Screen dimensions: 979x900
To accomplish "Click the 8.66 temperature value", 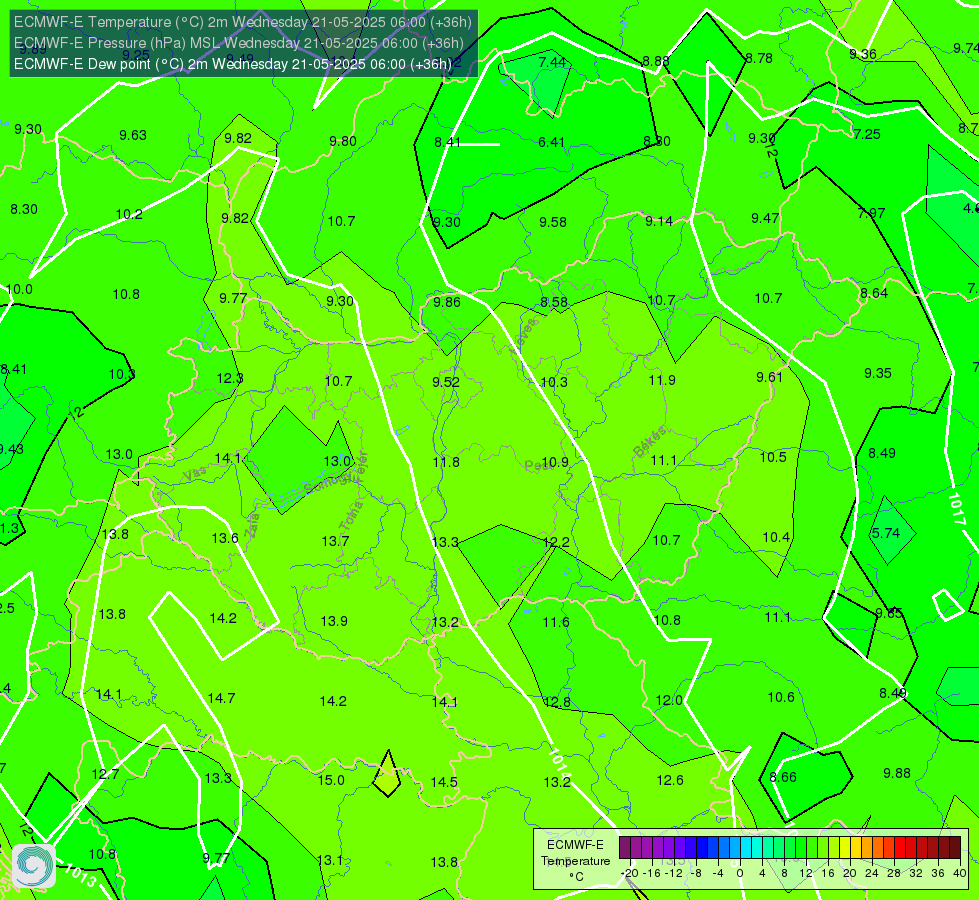I will click(x=783, y=777).
